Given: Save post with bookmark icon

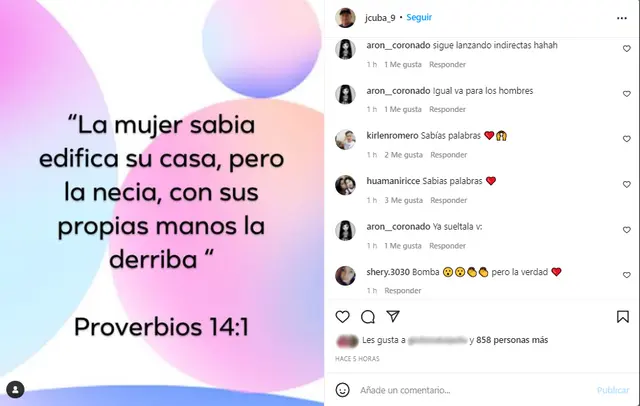Looking at the screenshot, I should (622, 317).
